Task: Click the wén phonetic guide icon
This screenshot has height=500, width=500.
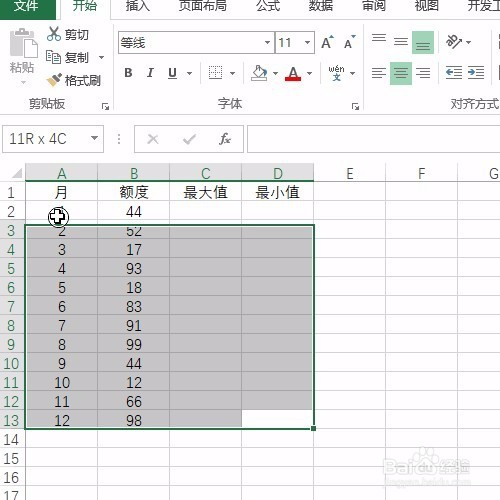Action: 336,73
